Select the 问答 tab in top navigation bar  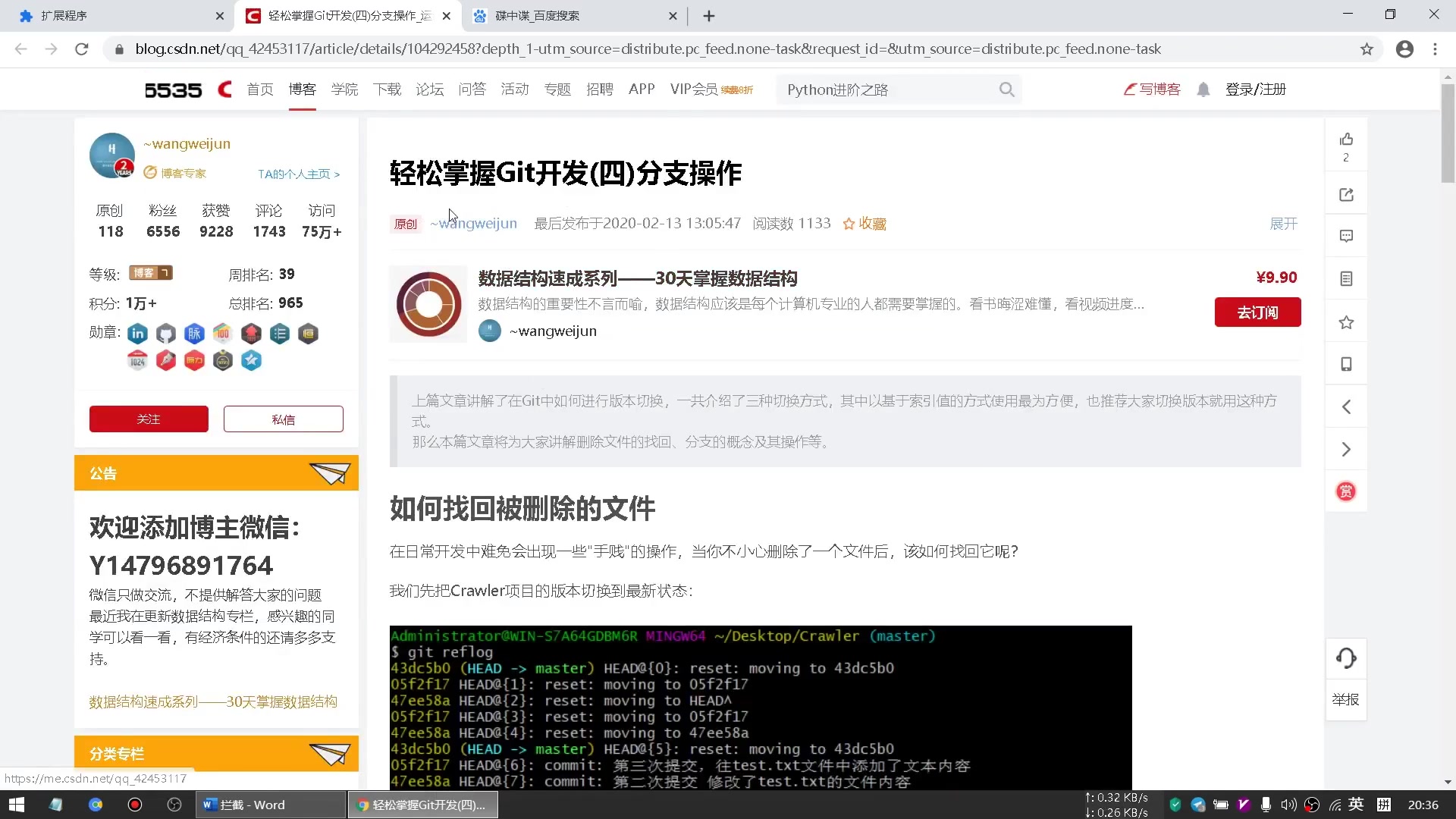[471, 89]
